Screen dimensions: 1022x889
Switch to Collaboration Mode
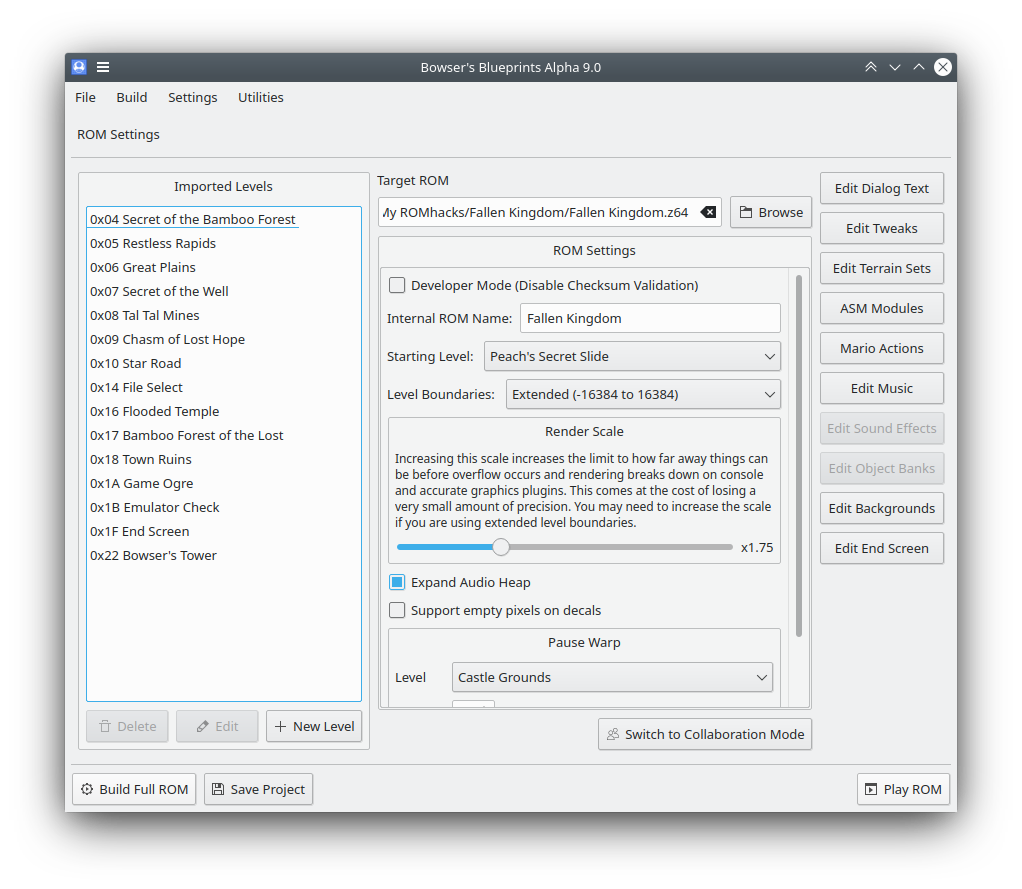(x=705, y=735)
